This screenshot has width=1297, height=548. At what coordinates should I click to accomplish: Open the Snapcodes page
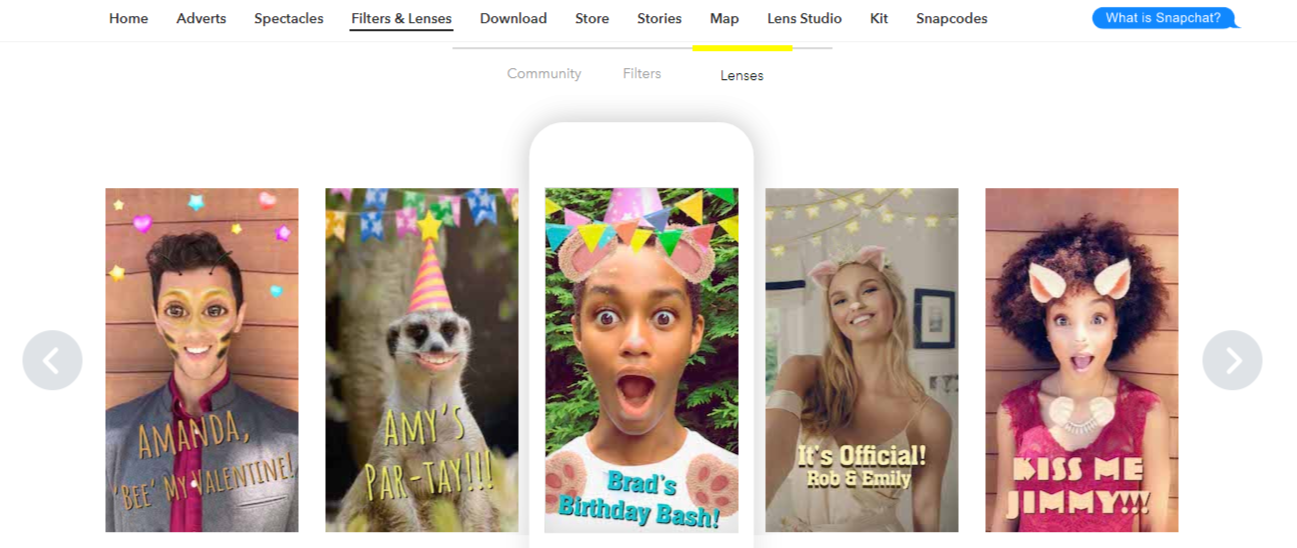pyautogui.click(x=951, y=19)
